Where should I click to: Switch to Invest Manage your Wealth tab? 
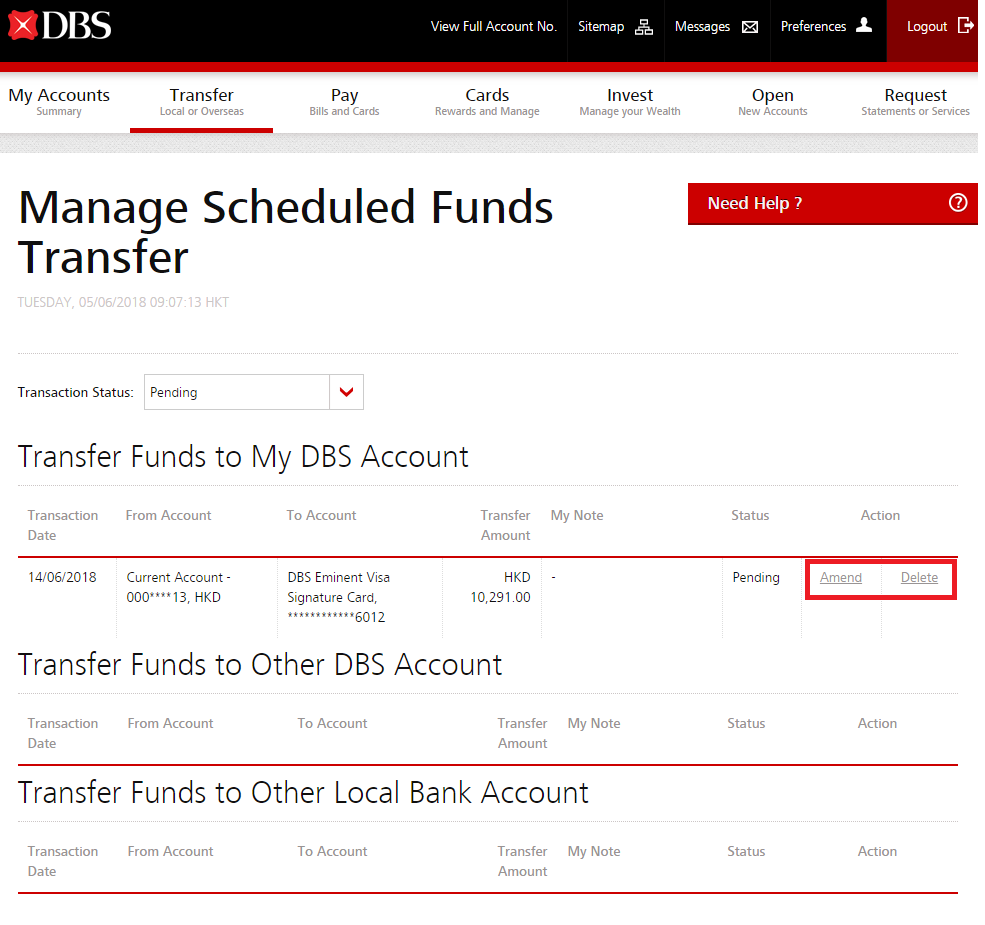click(630, 102)
